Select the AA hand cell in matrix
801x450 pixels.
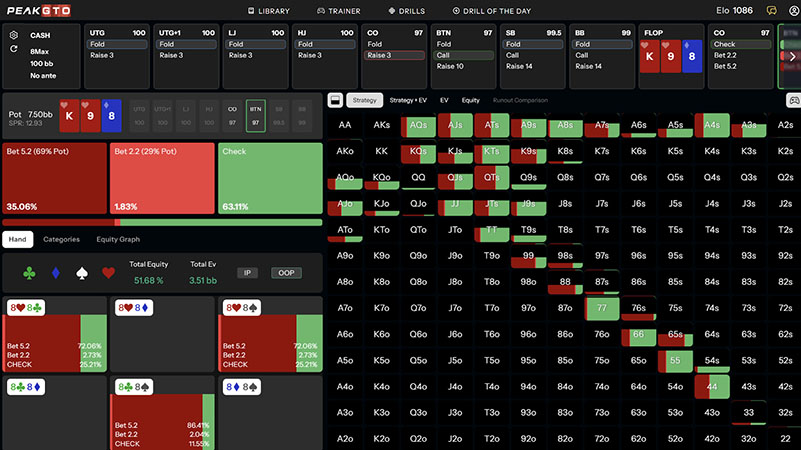(x=345, y=125)
